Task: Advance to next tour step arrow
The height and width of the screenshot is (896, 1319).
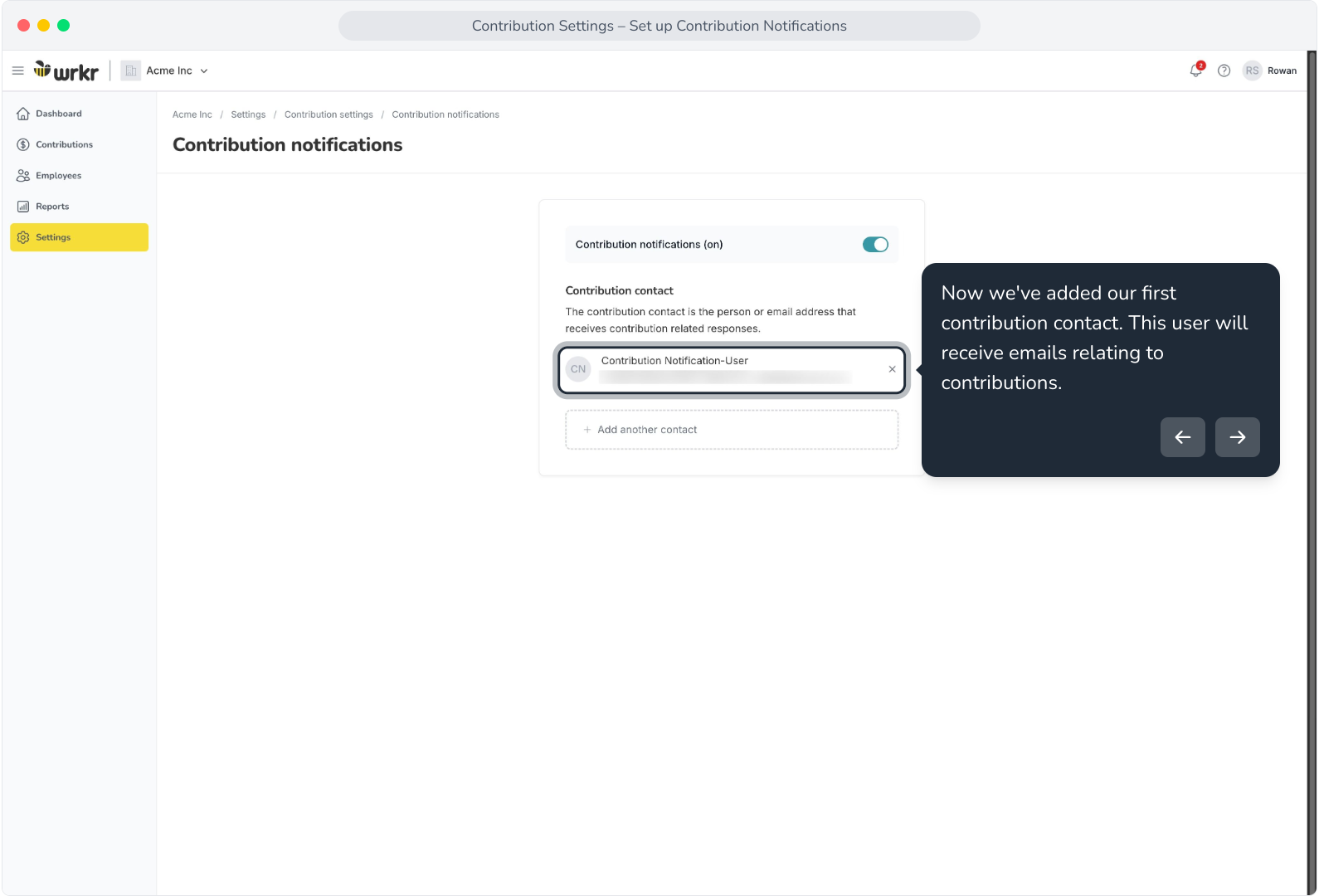Action: coord(1238,437)
